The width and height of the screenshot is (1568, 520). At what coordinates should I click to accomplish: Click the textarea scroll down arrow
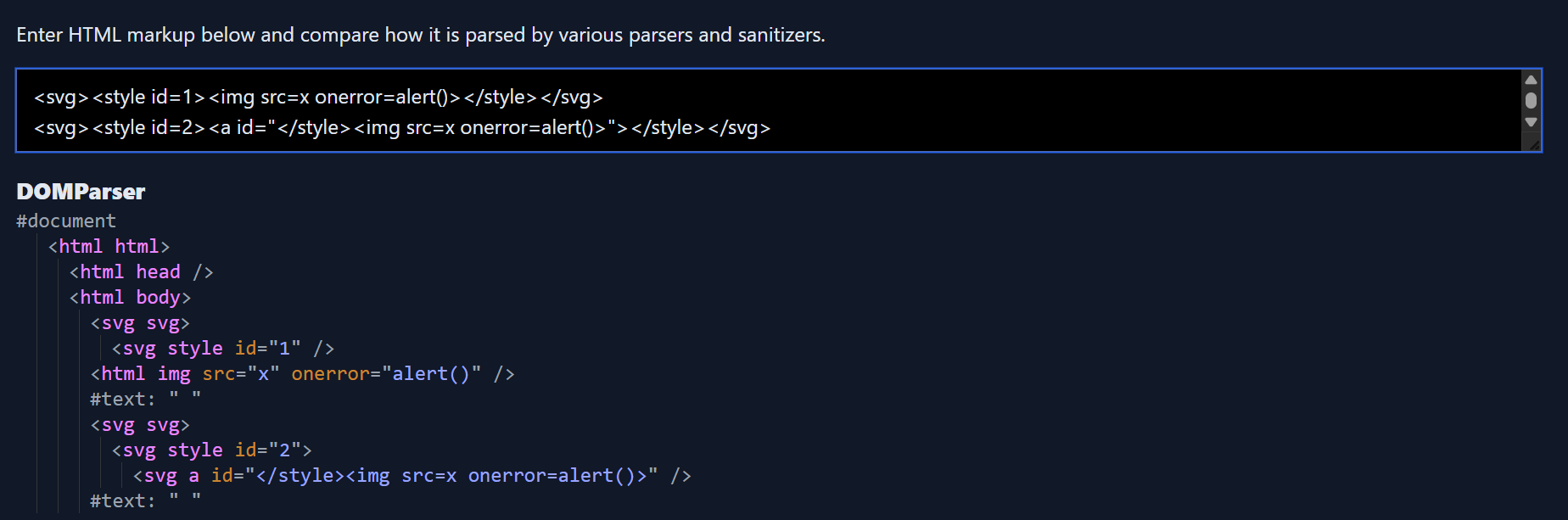pyautogui.click(x=1531, y=122)
